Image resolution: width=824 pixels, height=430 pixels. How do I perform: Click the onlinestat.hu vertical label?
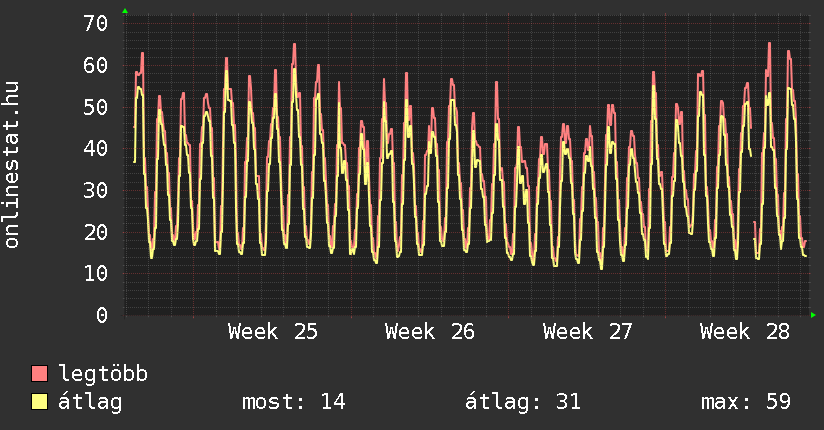[11, 165]
